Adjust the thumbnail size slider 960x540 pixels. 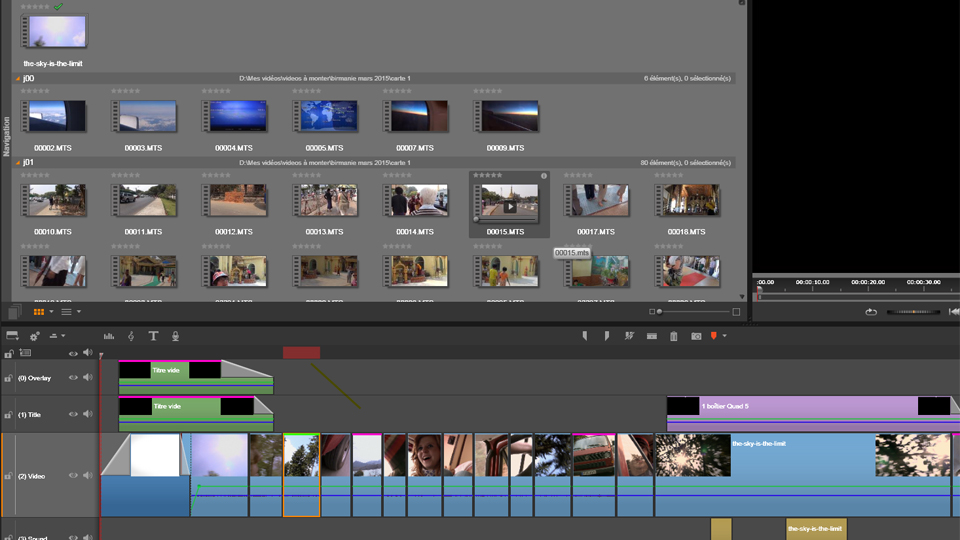click(660, 312)
